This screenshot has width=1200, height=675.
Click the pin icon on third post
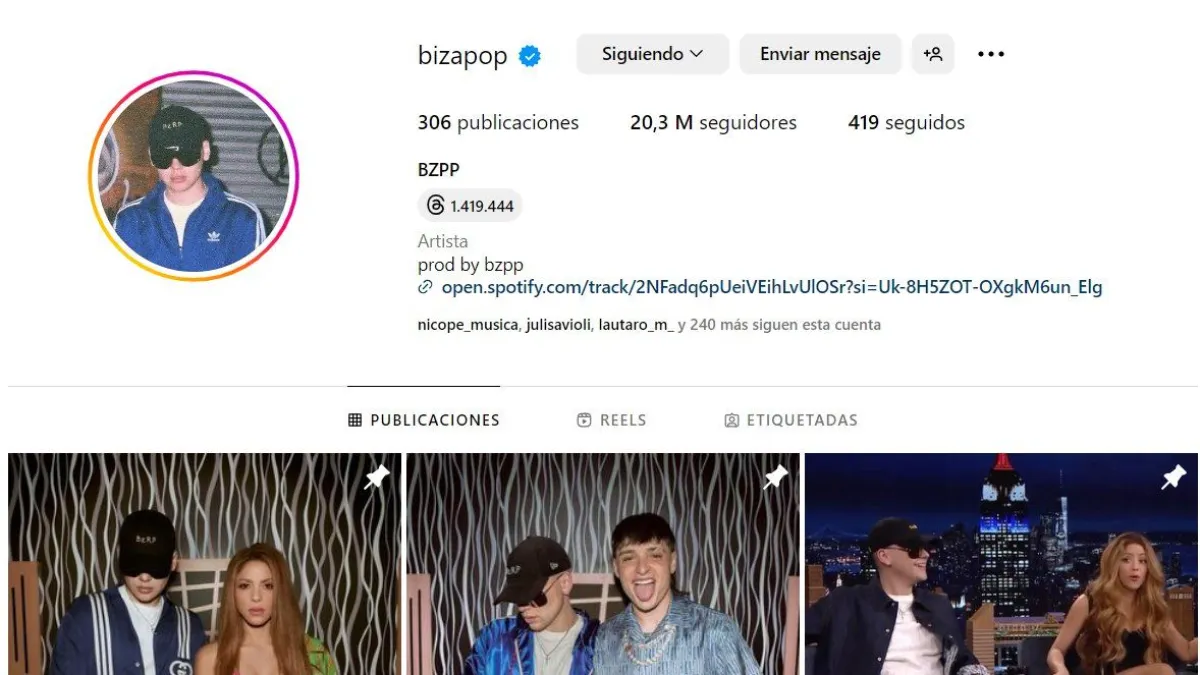pyautogui.click(x=1173, y=478)
